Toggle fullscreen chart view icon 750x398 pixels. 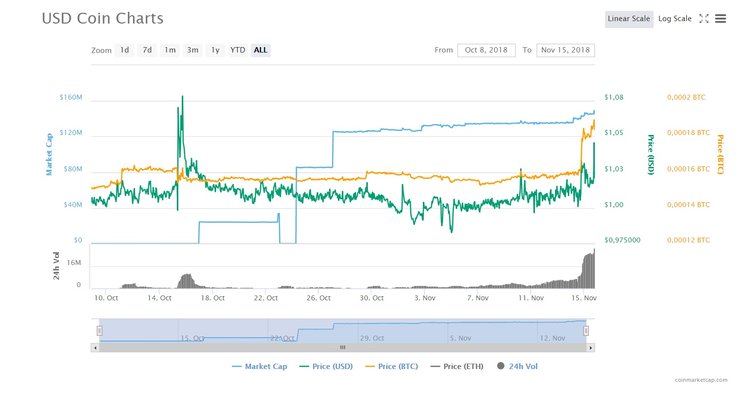[x=704, y=19]
